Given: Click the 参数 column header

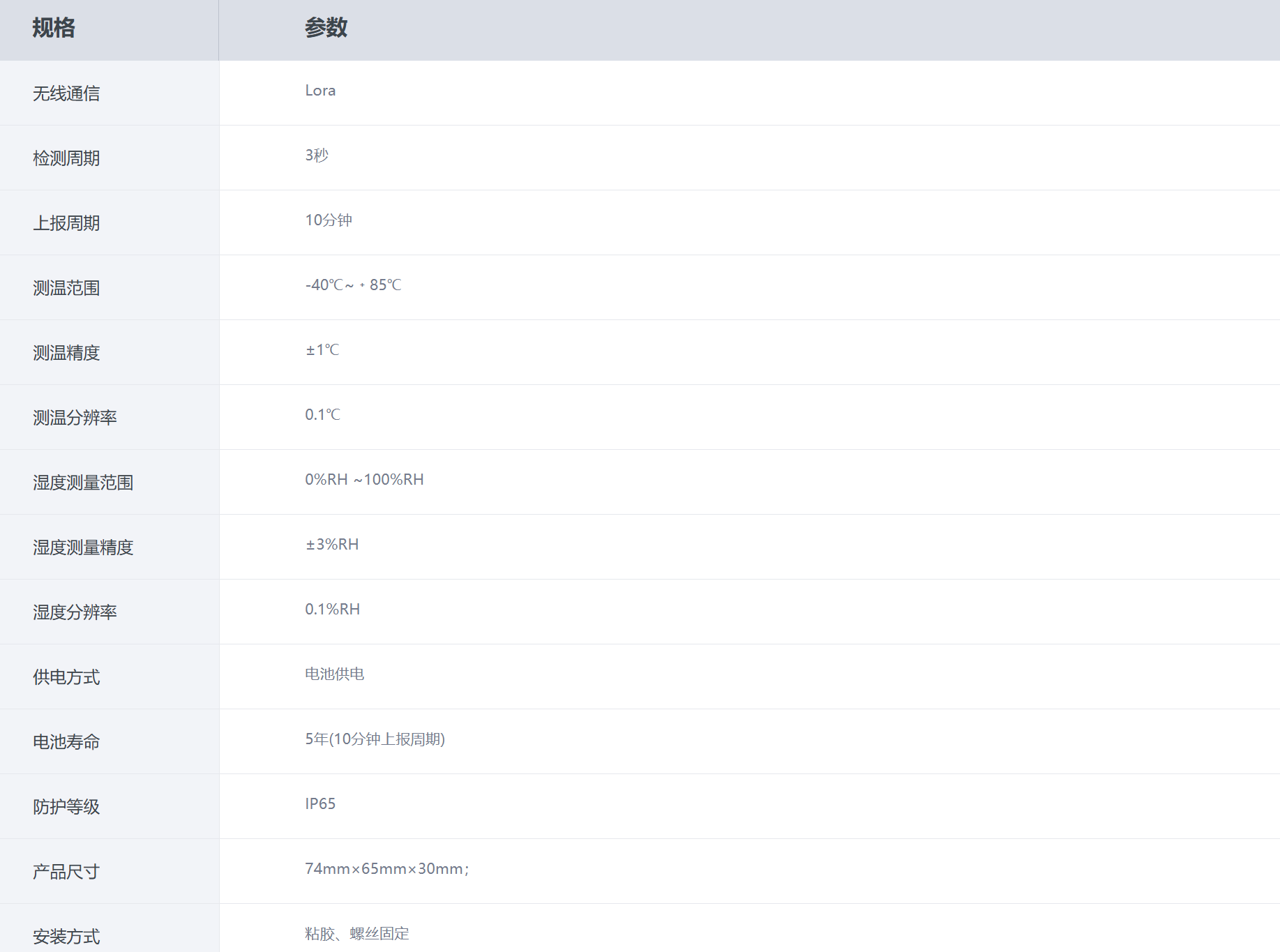Looking at the screenshot, I should tap(326, 28).
